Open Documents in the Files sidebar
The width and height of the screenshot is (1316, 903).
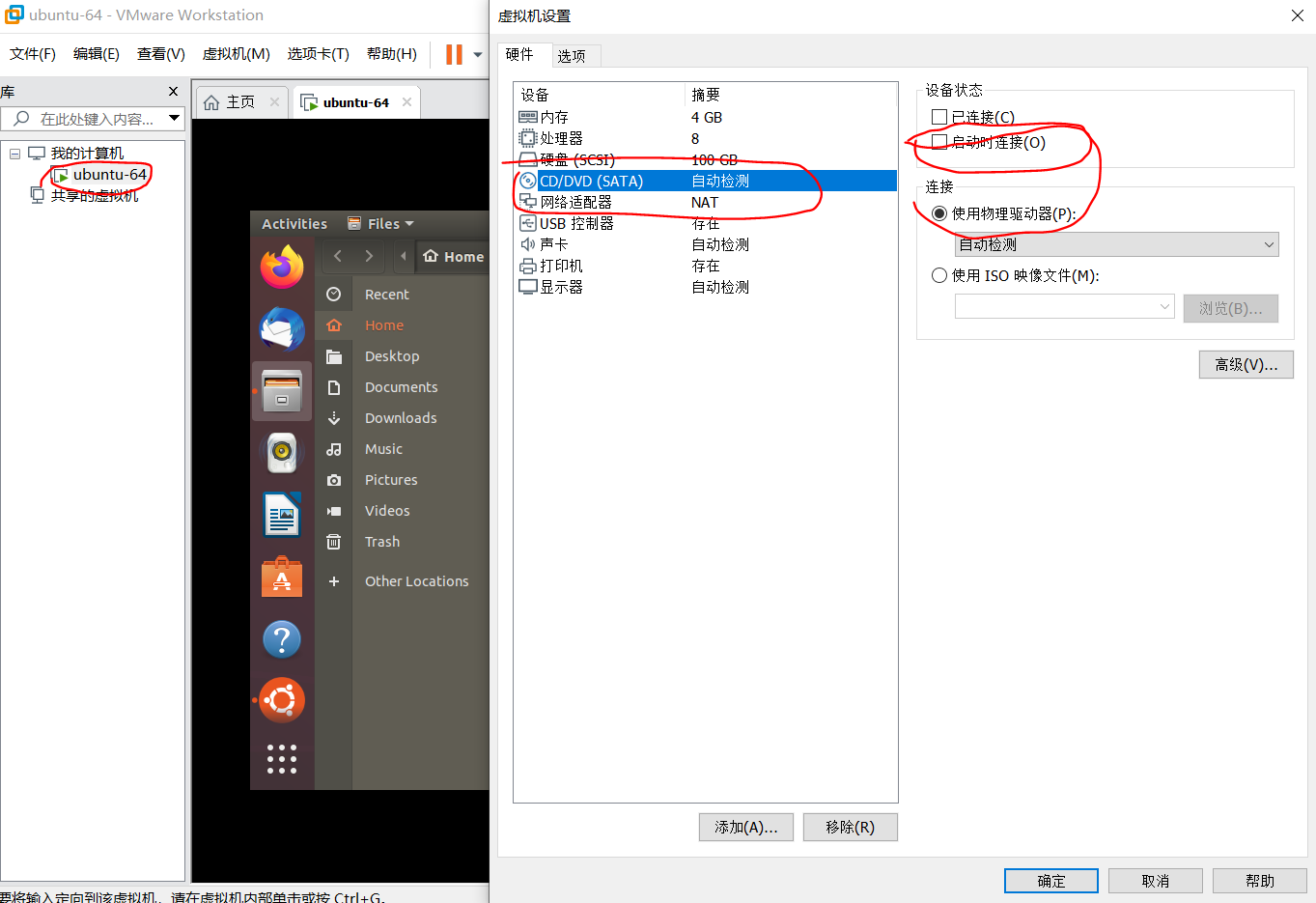402,387
